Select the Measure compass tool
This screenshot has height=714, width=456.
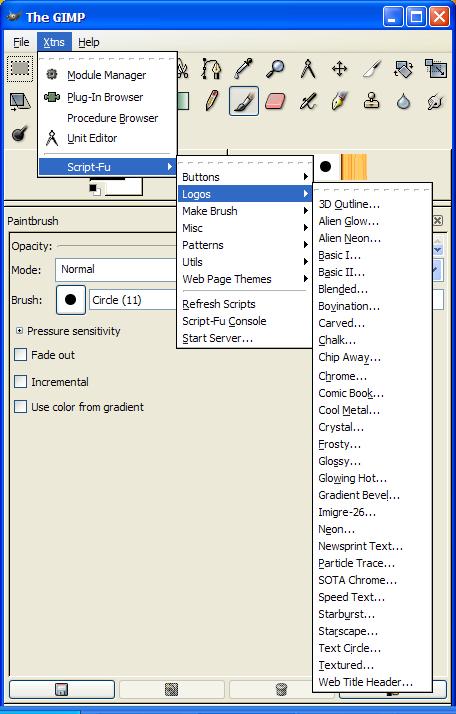click(x=307, y=69)
